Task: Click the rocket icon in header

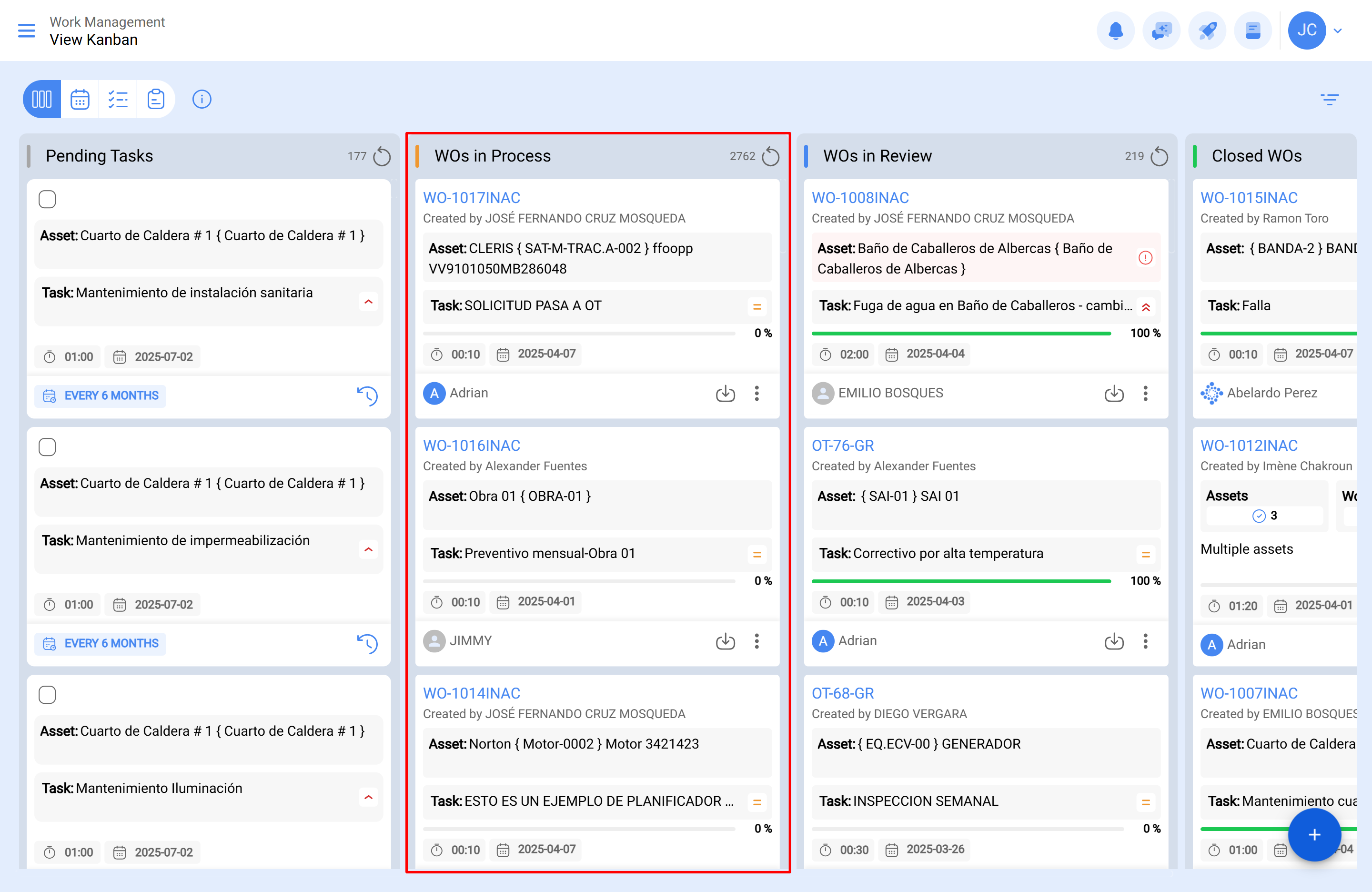Action: tap(1207, 30)
